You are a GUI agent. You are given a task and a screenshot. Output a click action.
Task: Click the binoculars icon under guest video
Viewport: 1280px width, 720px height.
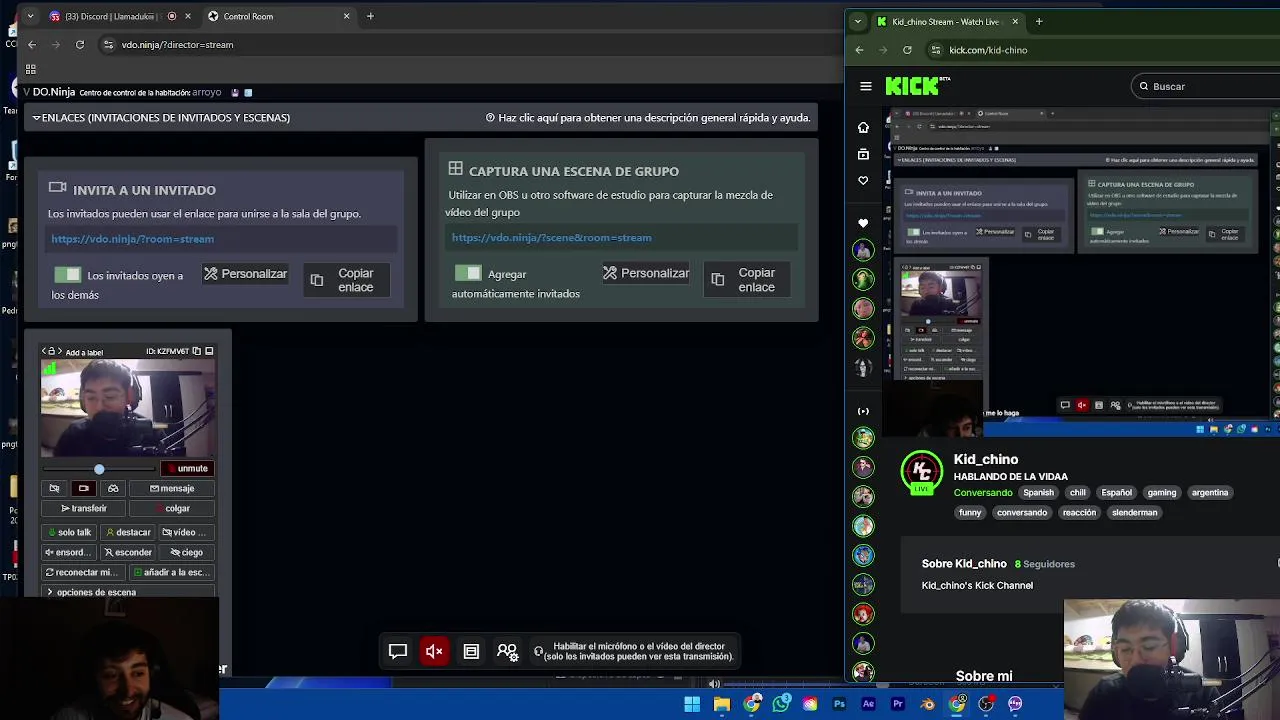[x=113, y=488]
